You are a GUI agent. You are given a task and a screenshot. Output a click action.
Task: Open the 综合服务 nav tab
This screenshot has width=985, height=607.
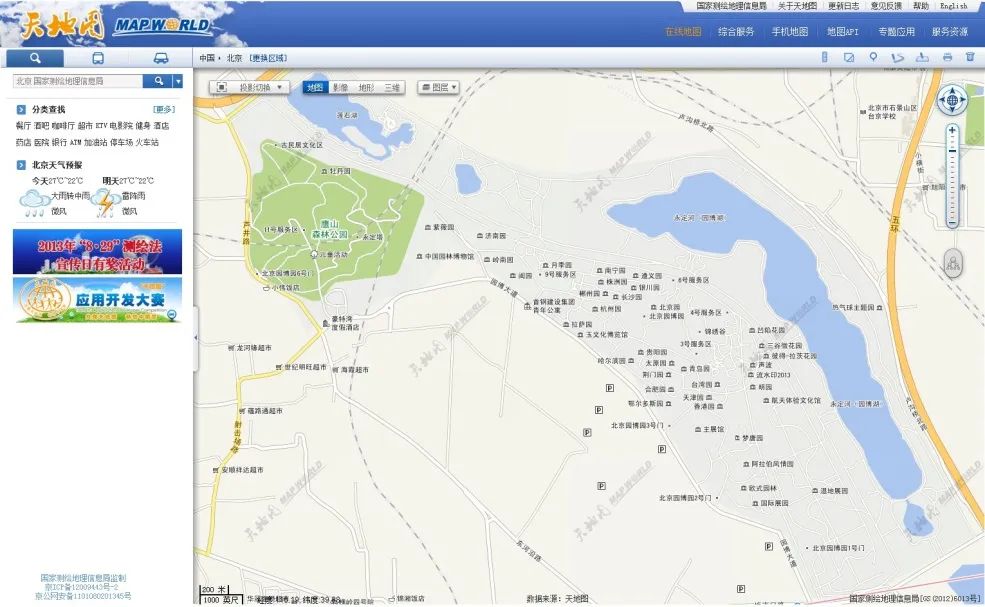(736, 31)
